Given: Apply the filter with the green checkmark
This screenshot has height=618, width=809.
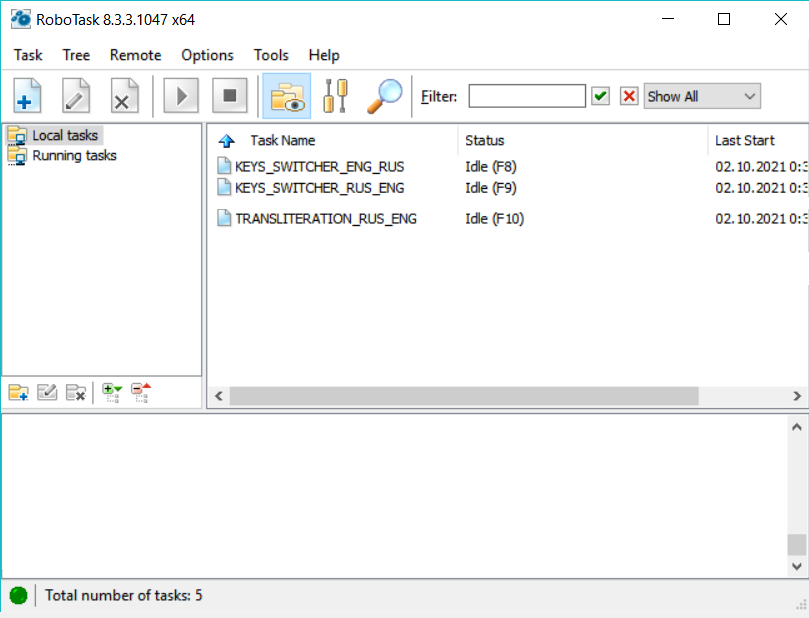Looking at the screenshot, I should 600,96.
